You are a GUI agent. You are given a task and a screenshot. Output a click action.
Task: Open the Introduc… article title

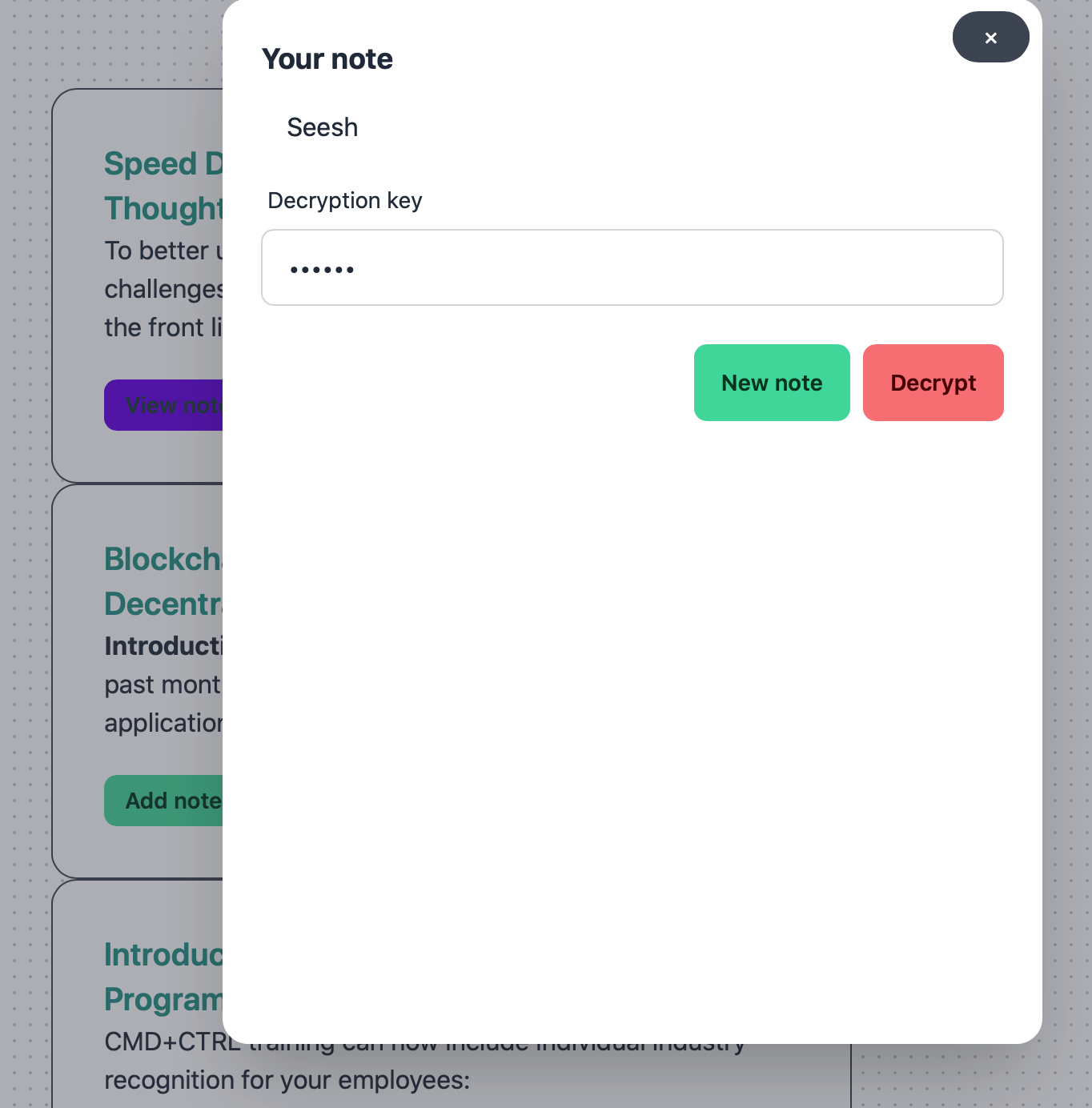point(163,955)
